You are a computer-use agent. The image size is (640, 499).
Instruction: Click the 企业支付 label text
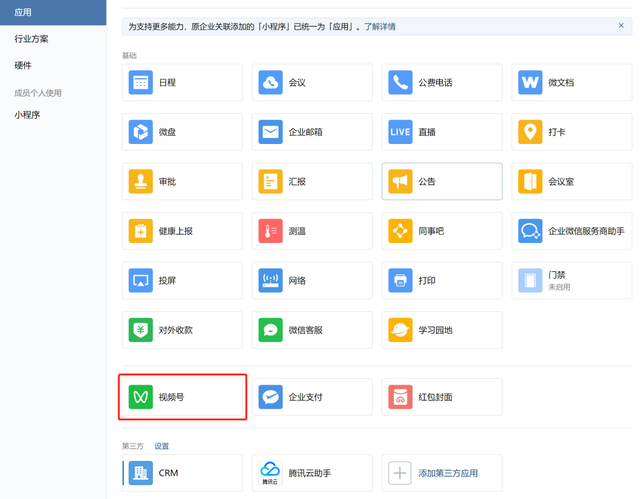pyautogui.click(x=305, y=397)
